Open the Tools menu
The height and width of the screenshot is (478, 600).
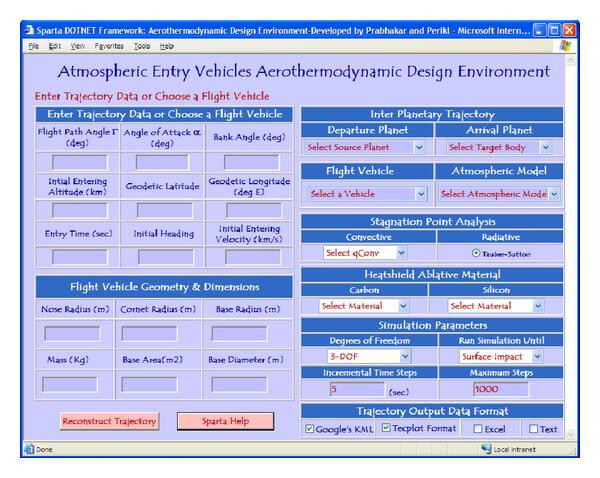tap(142, 46)
